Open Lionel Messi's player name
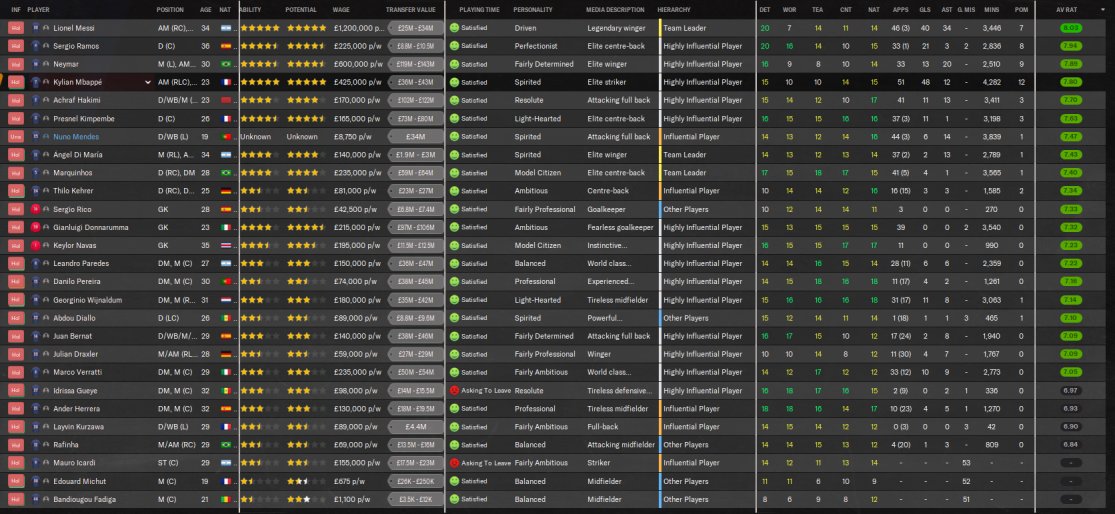1115x514 pixels. point(73,28)
